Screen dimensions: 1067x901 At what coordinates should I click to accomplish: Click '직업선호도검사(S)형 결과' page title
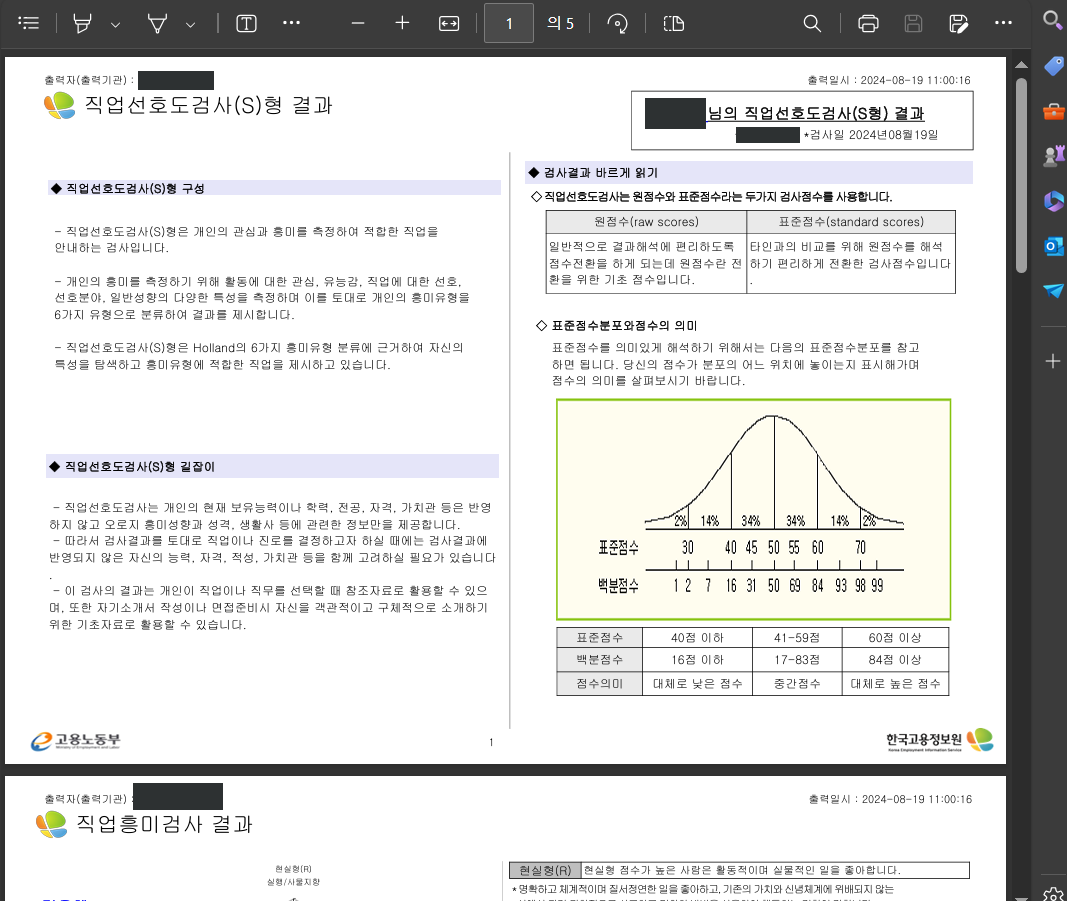pyautogui.click(x=208, y=105)
